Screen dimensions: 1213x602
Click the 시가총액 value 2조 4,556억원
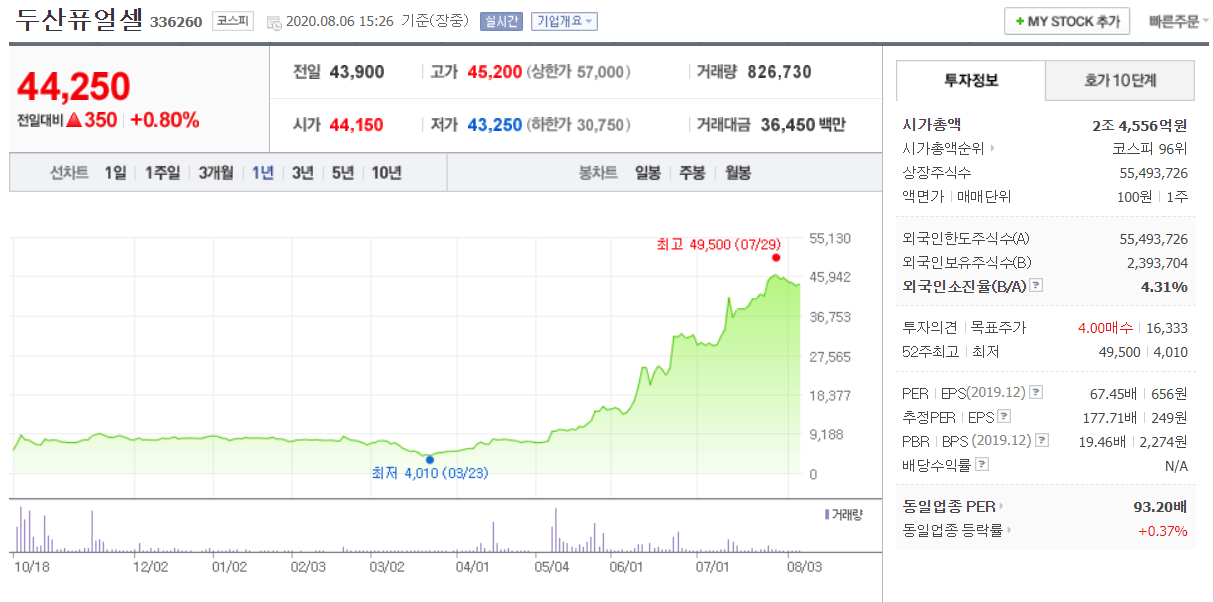(1140, 125)
